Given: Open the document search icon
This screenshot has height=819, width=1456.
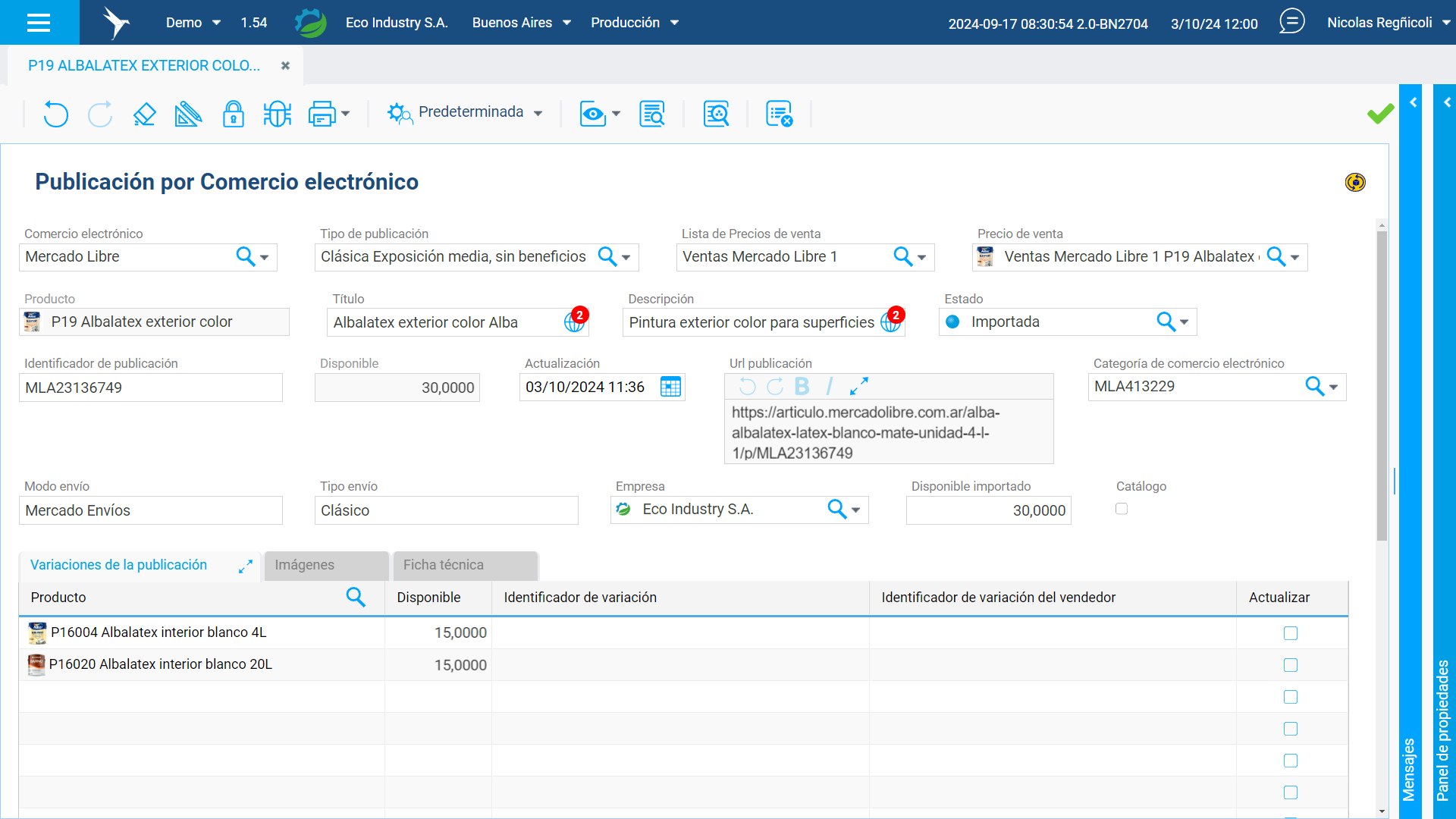Looking at the screenshot, I should click(x=652, y=114).
